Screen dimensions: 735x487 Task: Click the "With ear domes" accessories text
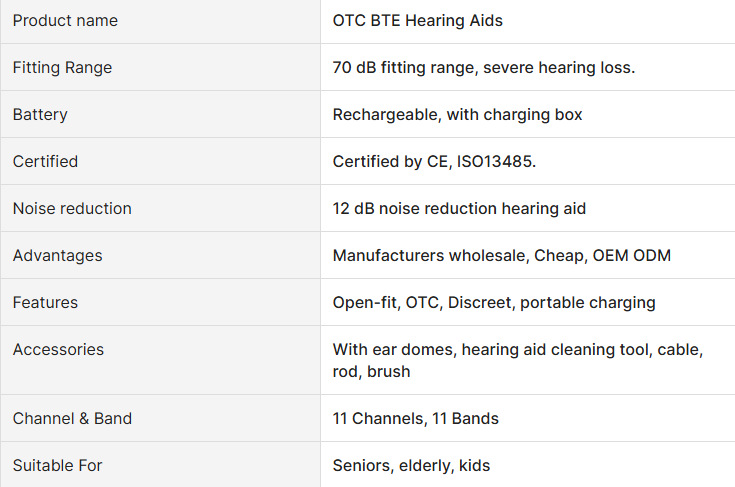[x=391, y=350]
